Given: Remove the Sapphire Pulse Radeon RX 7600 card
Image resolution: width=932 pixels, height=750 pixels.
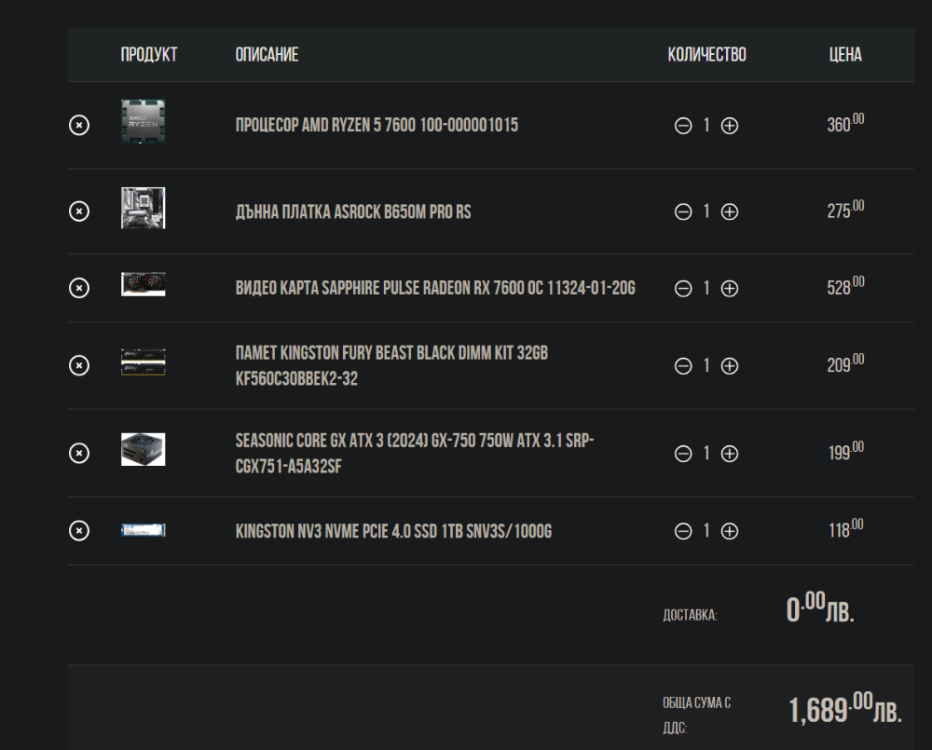Looking at the screenshot, I should (x=79, y=288).
